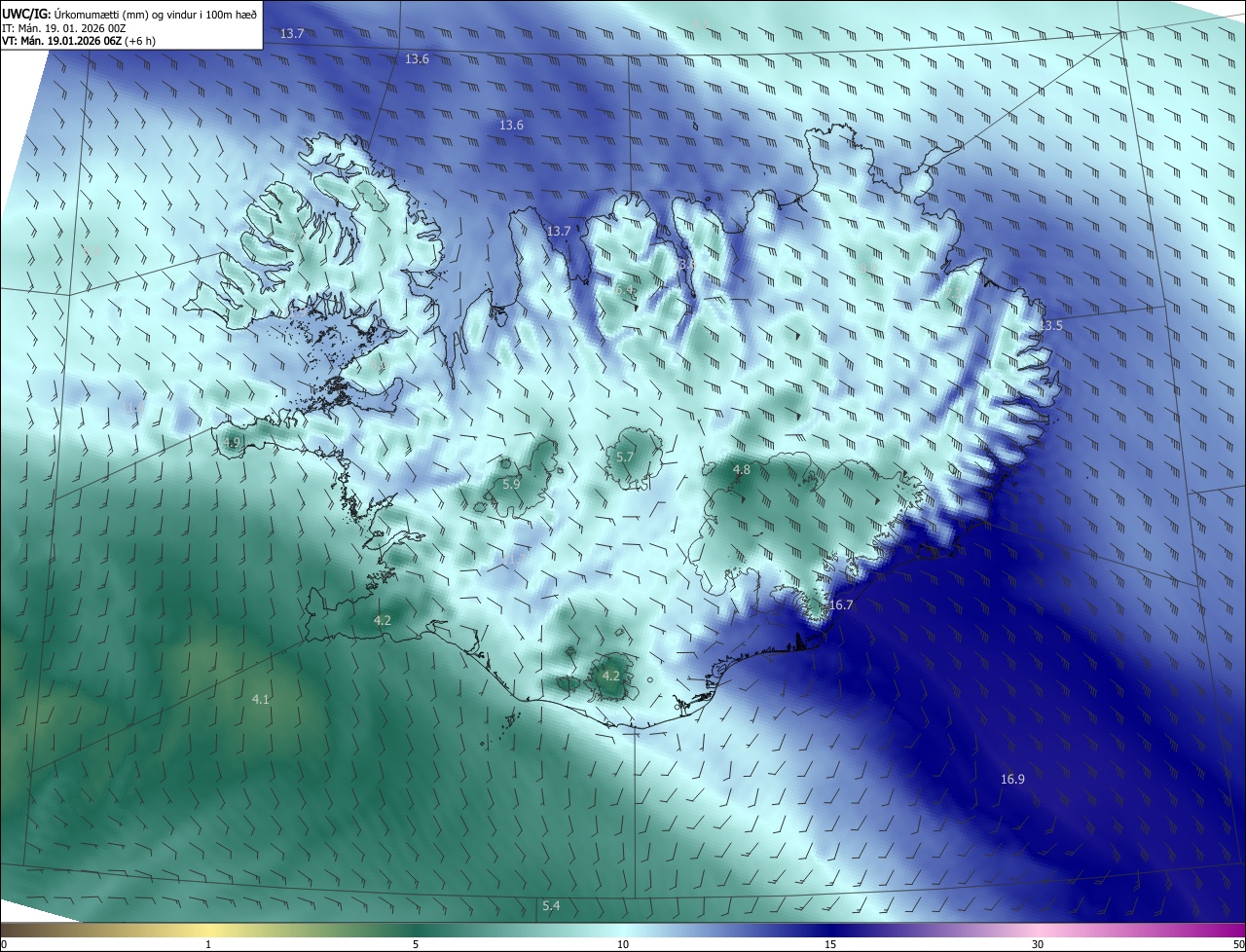Click the 'VT: Mán. 19.01.2026 06Z (+6 h)' line
Viewport: 1246px width, 952px height.
[79, 41]
